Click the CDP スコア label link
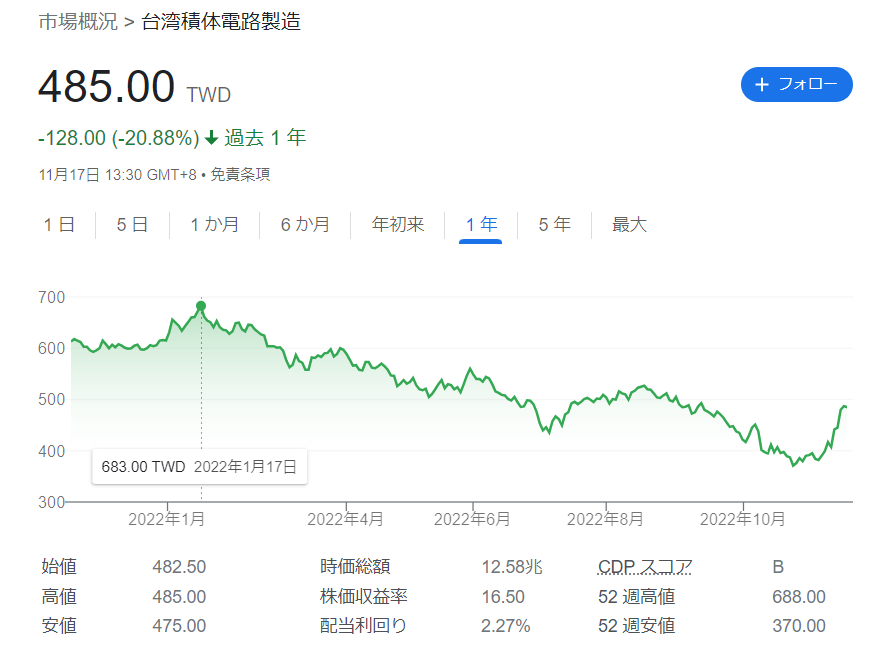The image size is (881, 652). pos(645,567)
